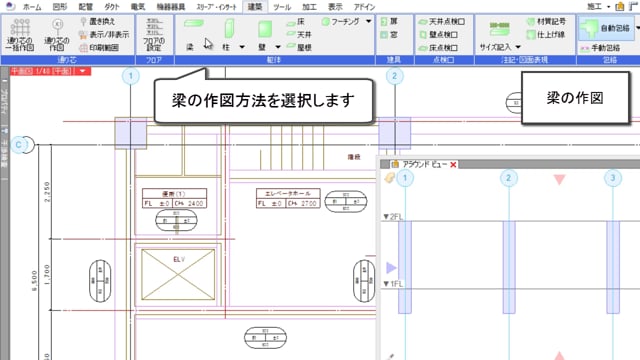640x360 pixels.
Task: Click grid bubble C on the plan
Action: coord(18,144)
